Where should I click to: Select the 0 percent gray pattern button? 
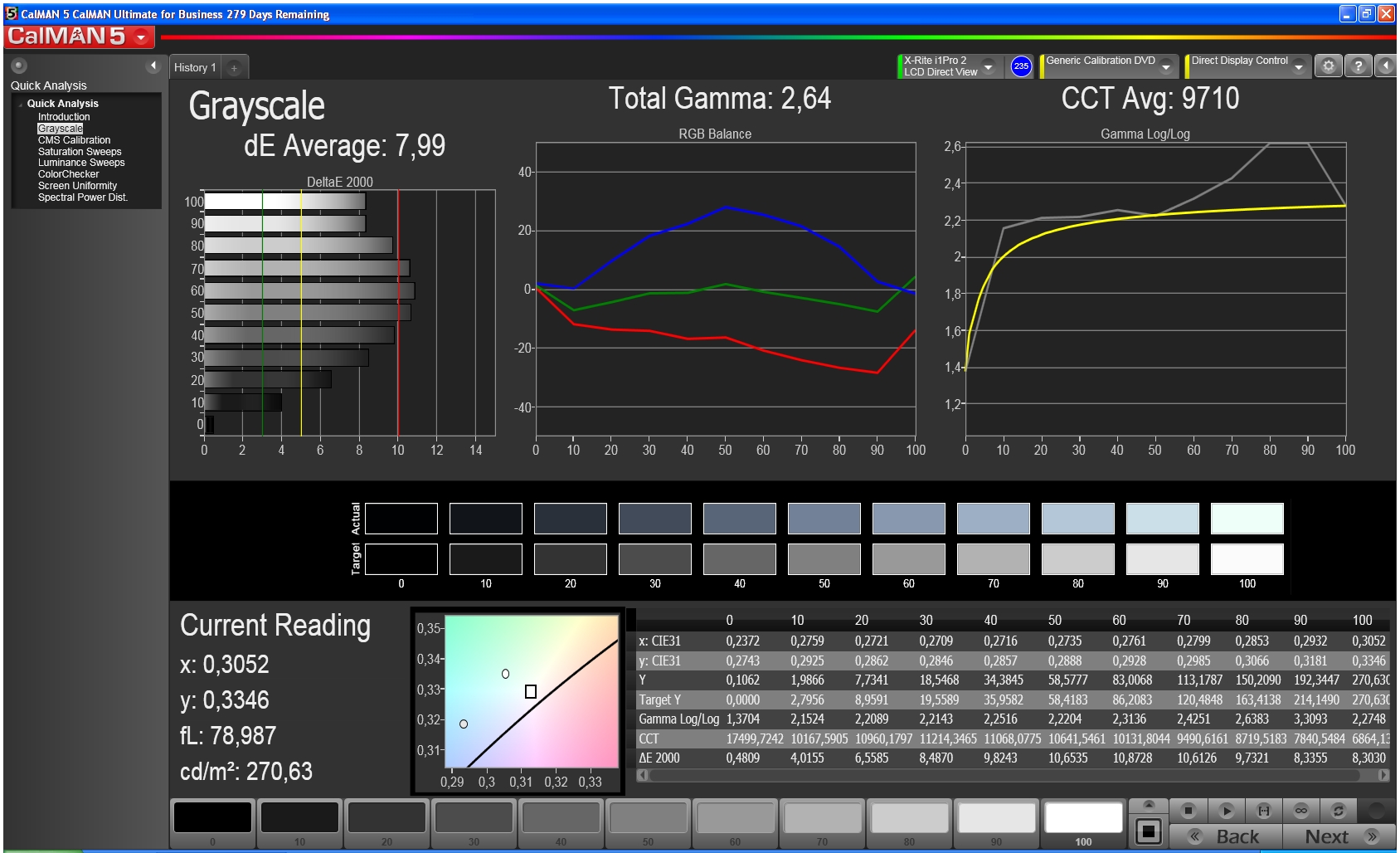[212, 824]
